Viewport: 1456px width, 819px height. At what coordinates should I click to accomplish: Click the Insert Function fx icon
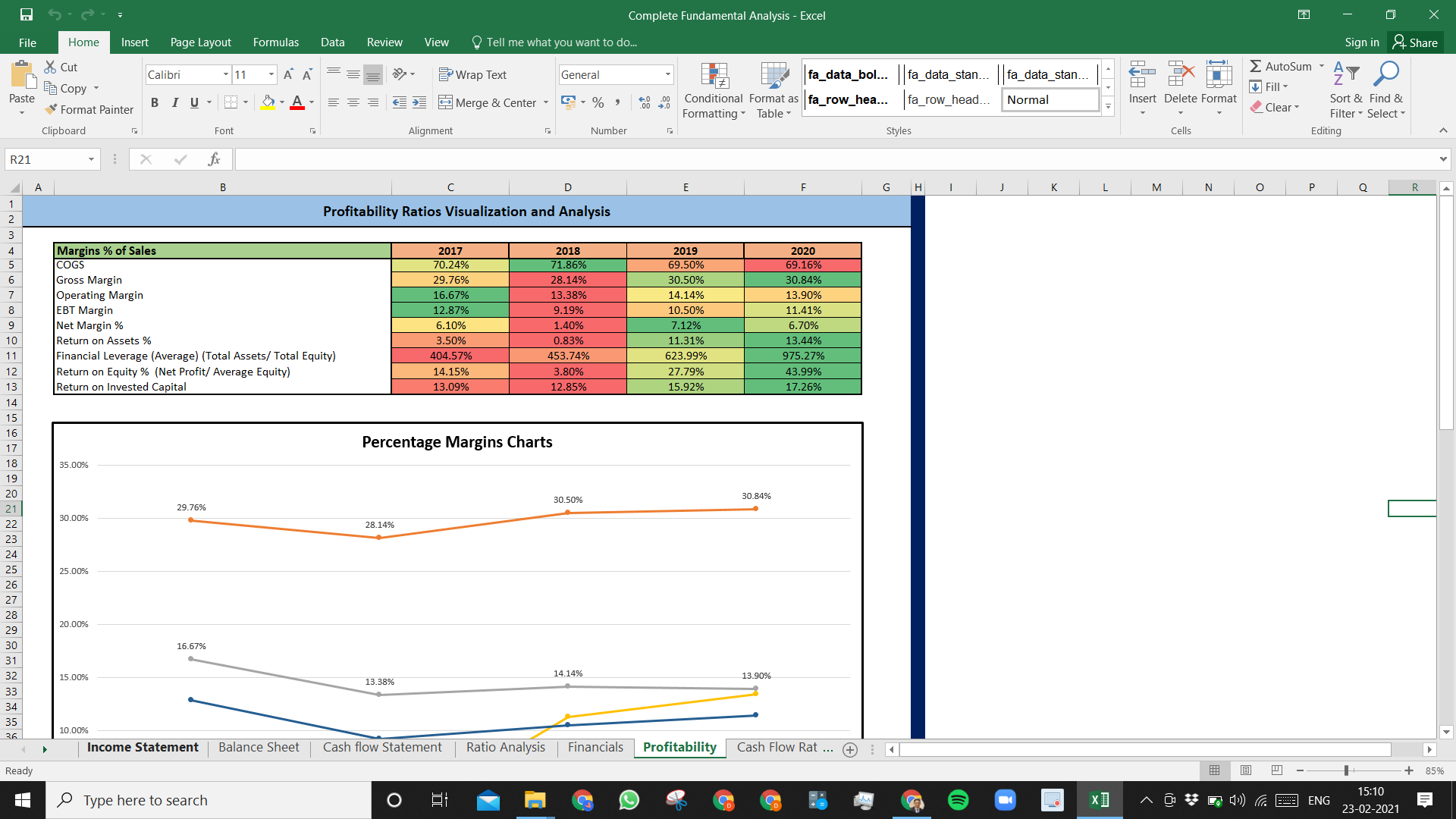(215, 159)
